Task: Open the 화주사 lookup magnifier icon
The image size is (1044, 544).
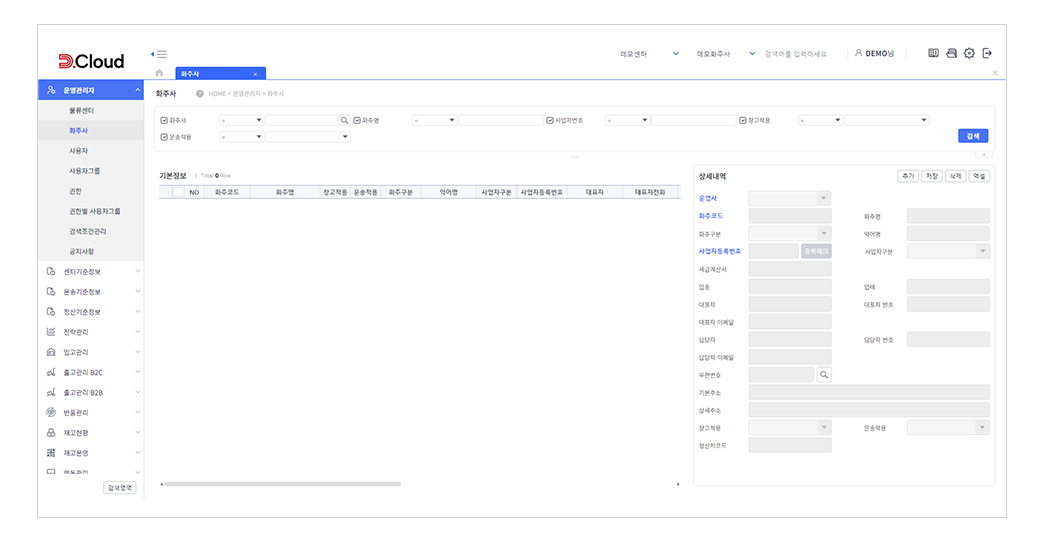Action: (x=344, y=121)
